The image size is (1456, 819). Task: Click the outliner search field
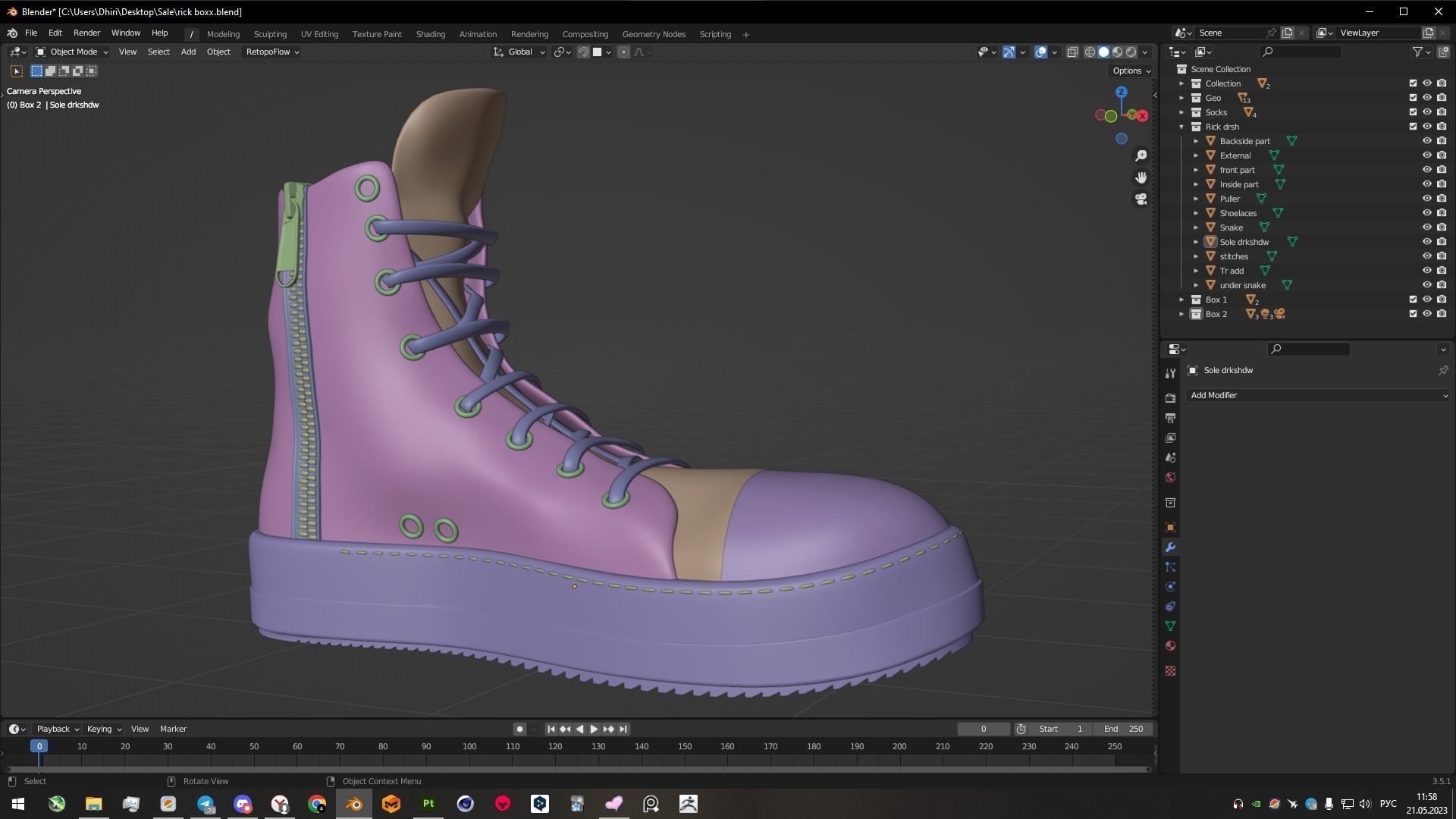[x=1301, y=52]
